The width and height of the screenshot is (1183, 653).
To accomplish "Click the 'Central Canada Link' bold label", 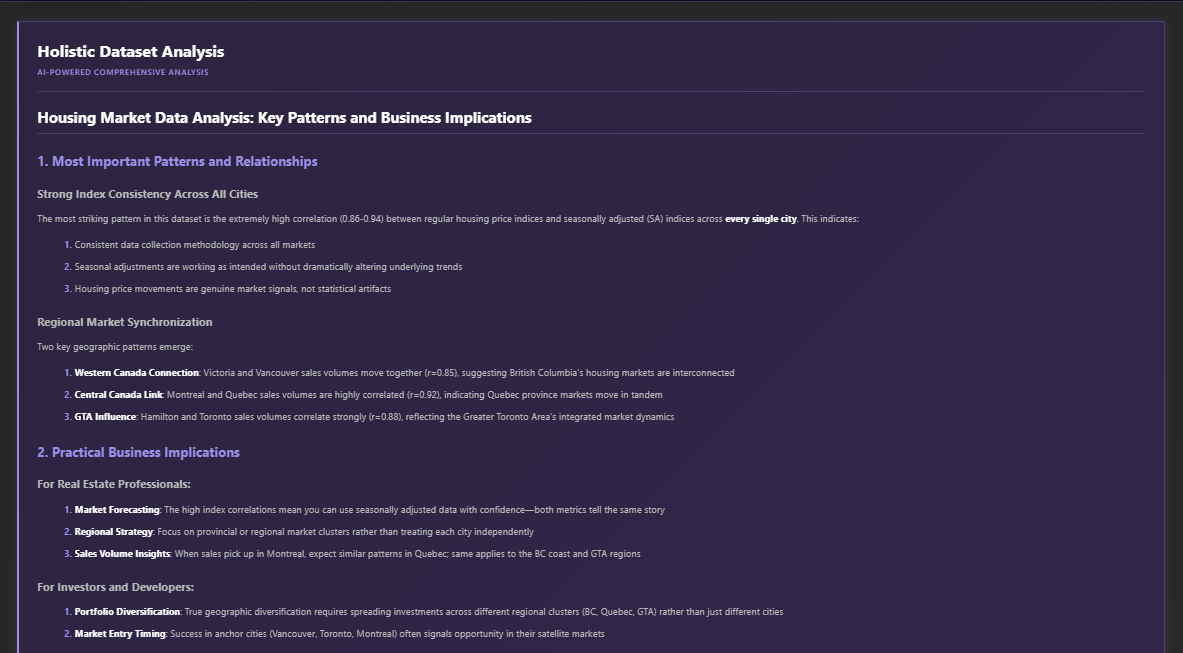I will point(118,395).
